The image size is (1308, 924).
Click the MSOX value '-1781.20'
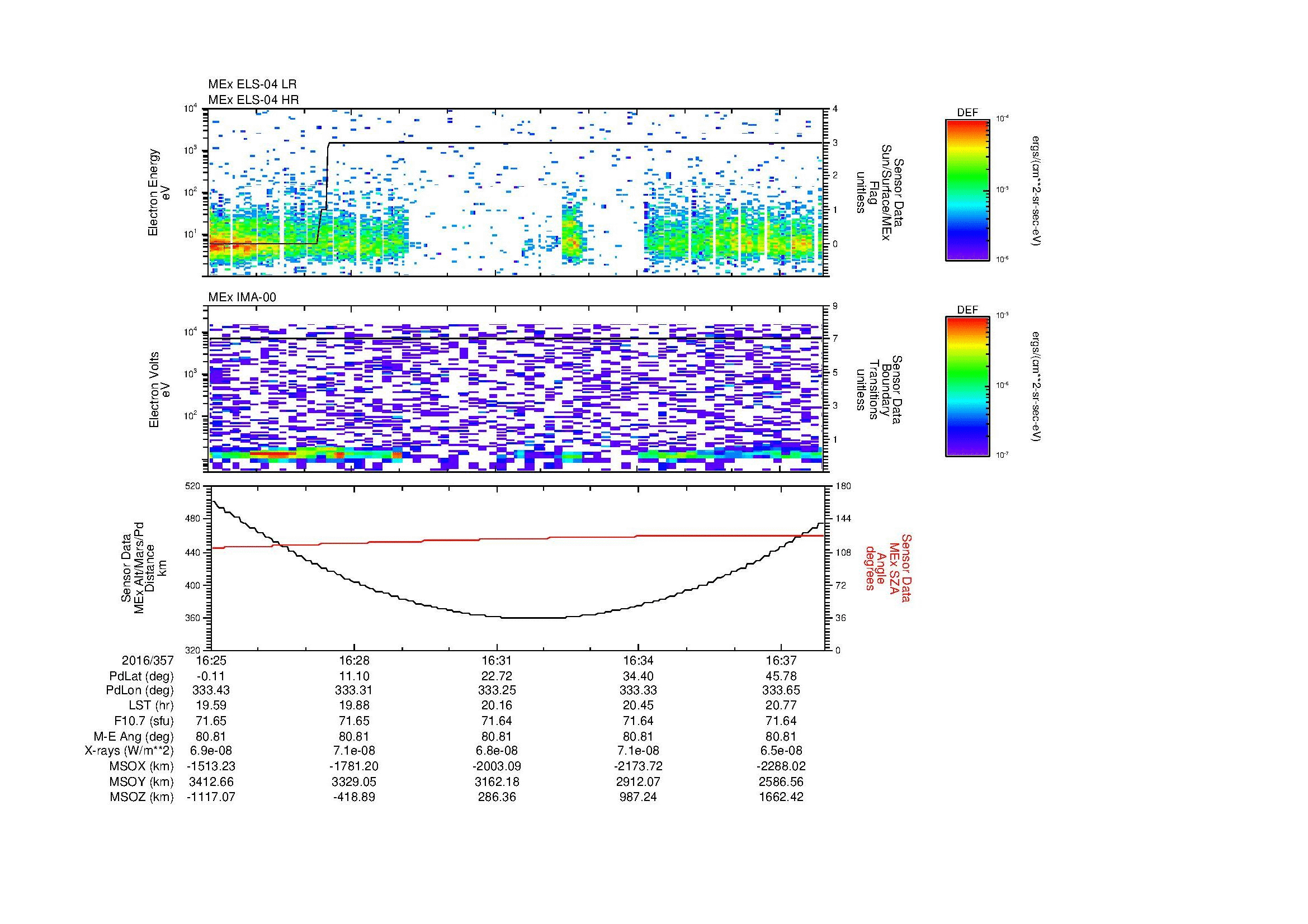click(354, 766)
